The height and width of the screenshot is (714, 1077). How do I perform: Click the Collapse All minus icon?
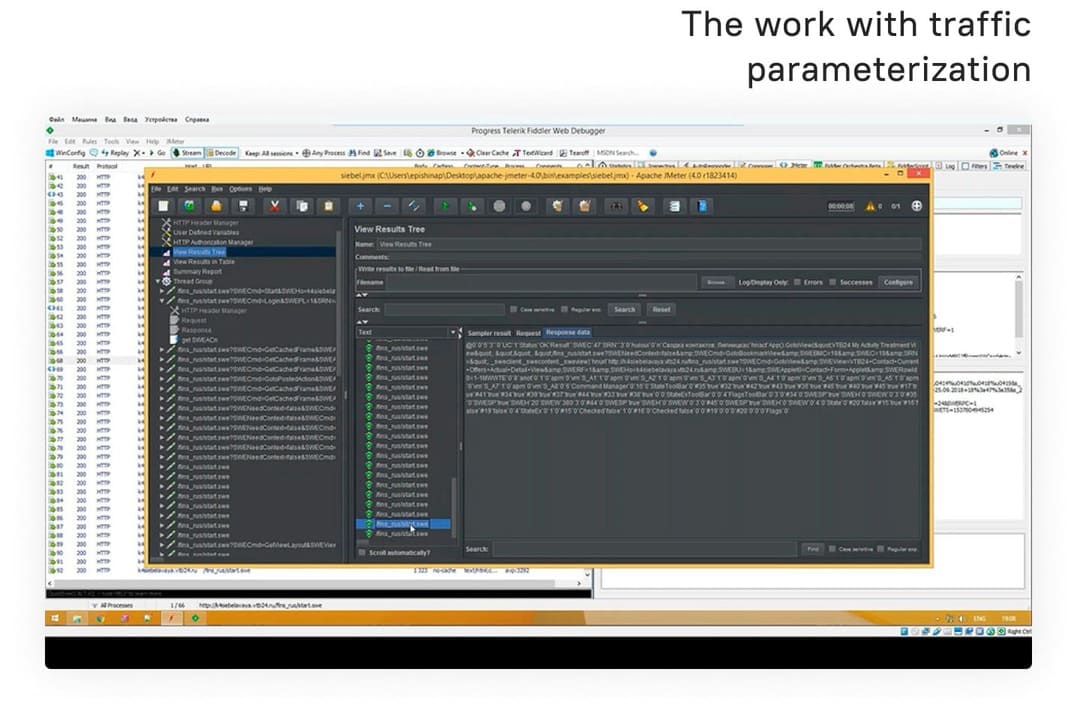point(387,206)
